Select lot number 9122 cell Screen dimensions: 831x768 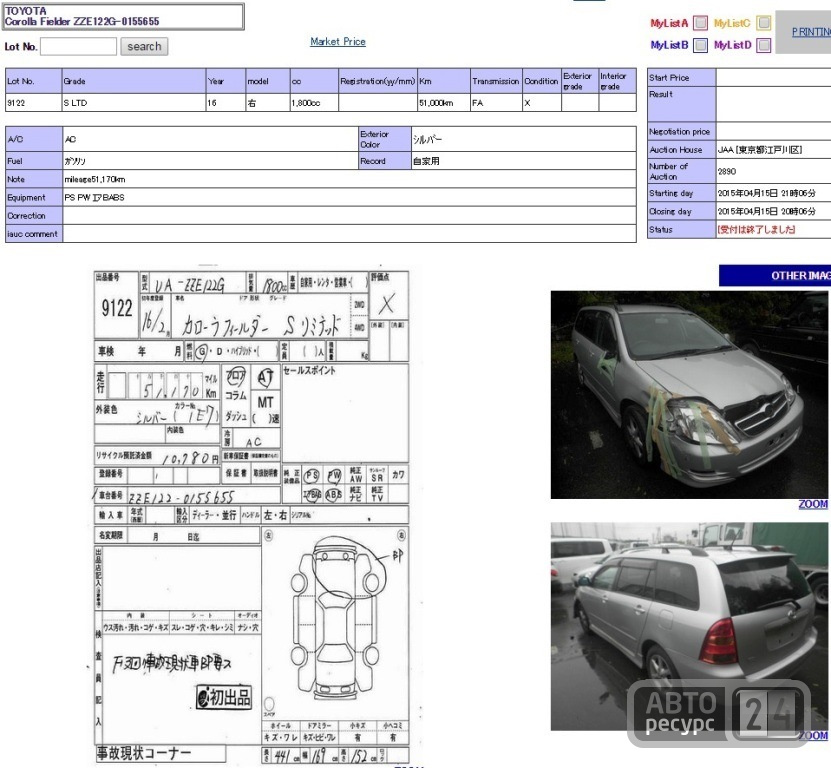tap(33, 103)
